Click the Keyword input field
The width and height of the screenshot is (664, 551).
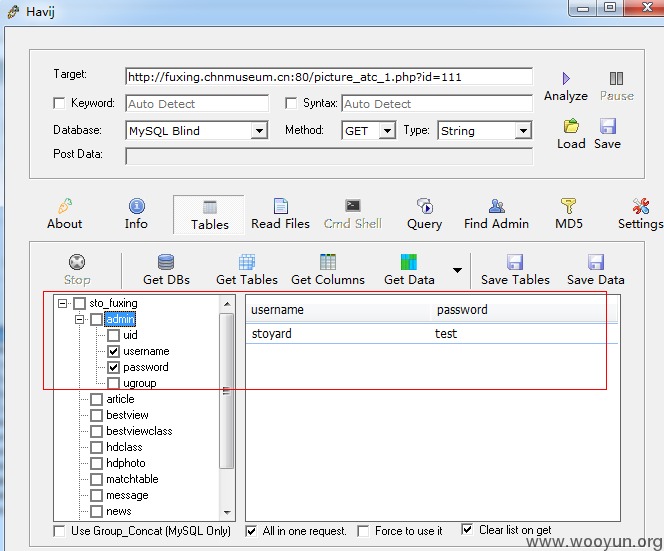[x=197, y=104]
